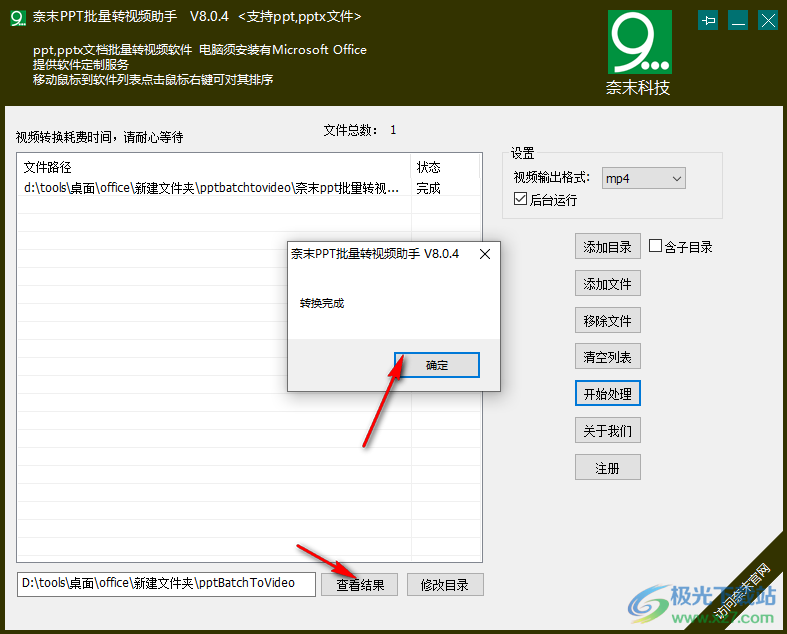Click 修改目录 to change output folder
Viewport: 787px width, 634px height.
click(445, 585)
